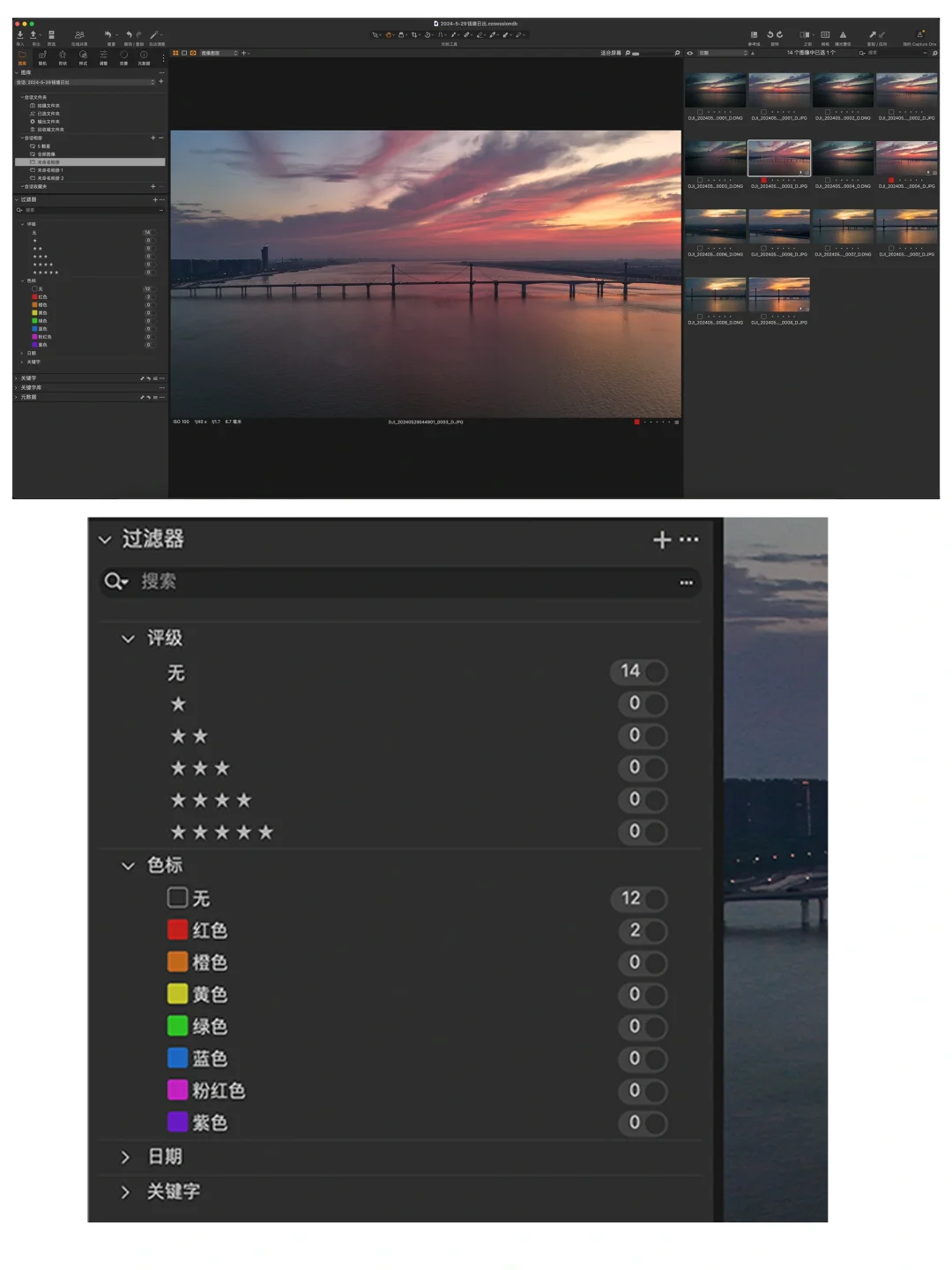Expand the 关键字 group in enlarged panel
The image size is (952, 1270).
click(125, 1192)
